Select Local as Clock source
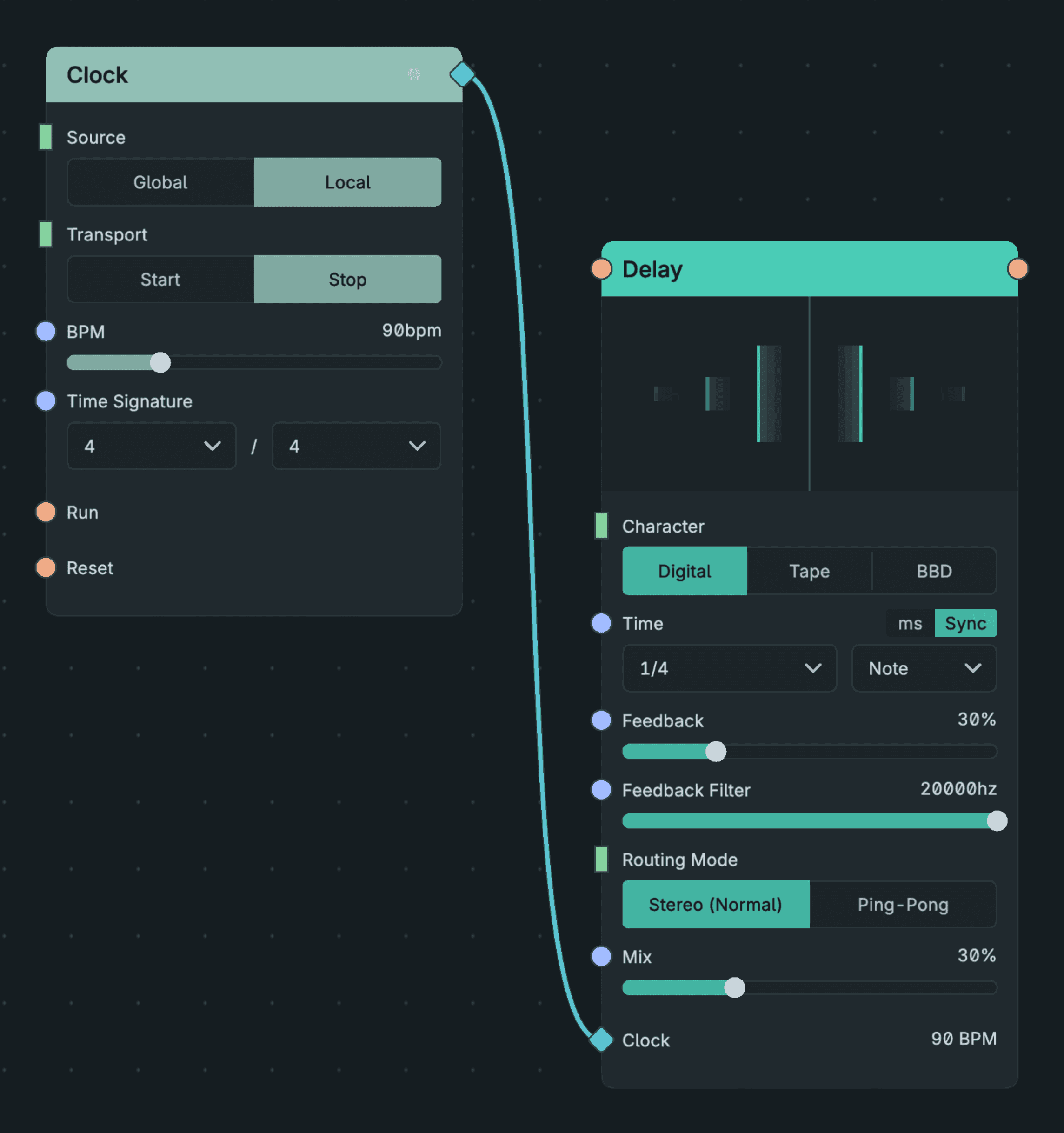 pyautogui.click(x=348, y=182)
